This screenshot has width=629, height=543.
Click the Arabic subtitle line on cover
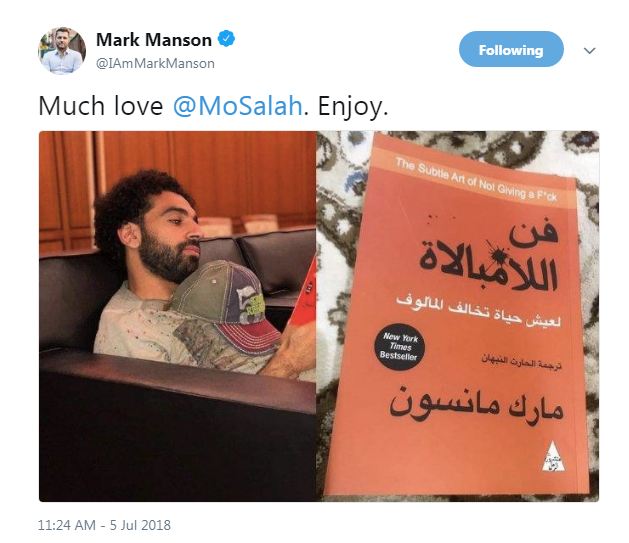coord(478,311)
